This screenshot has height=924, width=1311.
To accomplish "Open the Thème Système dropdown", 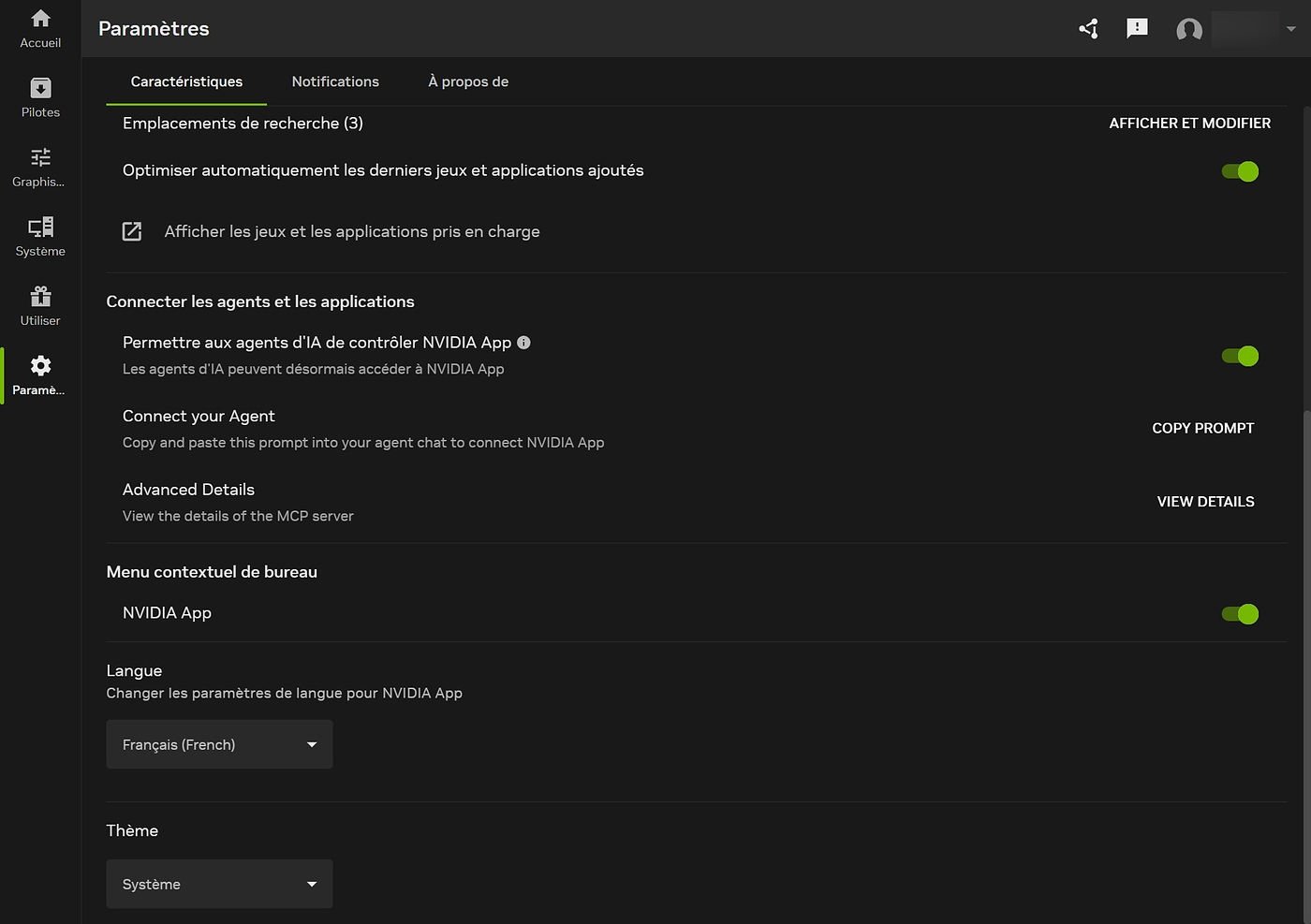I will [219, 884].
